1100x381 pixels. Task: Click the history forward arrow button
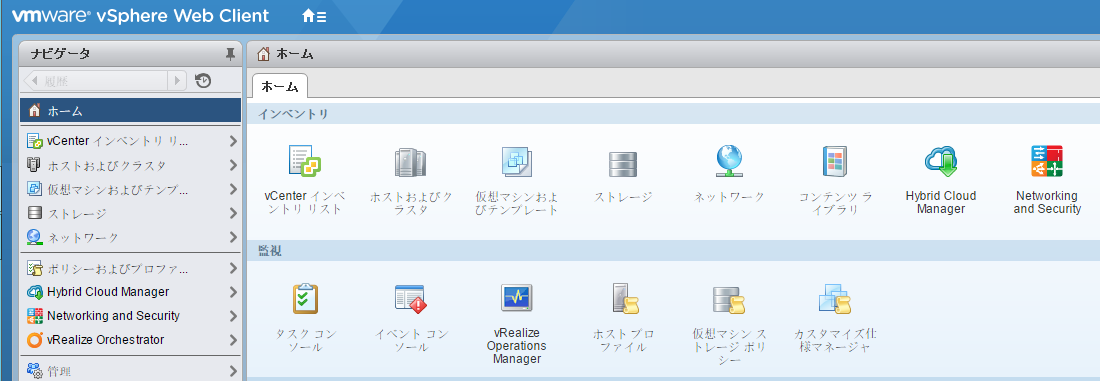click(x=177, y=81)
